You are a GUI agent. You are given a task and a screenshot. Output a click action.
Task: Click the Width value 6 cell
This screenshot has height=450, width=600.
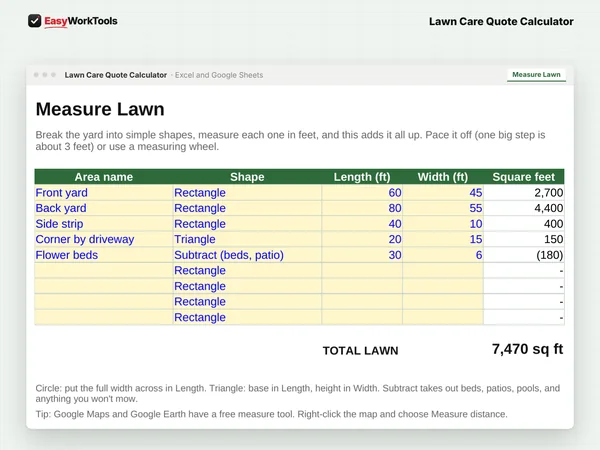tap(443, 255)
